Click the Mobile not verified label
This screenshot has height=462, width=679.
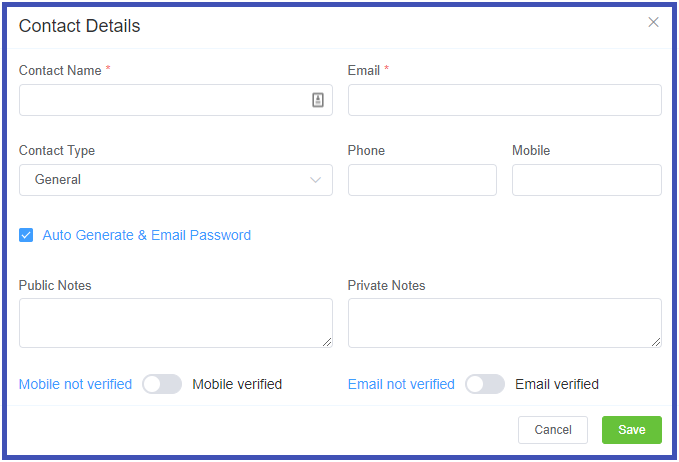75,384
